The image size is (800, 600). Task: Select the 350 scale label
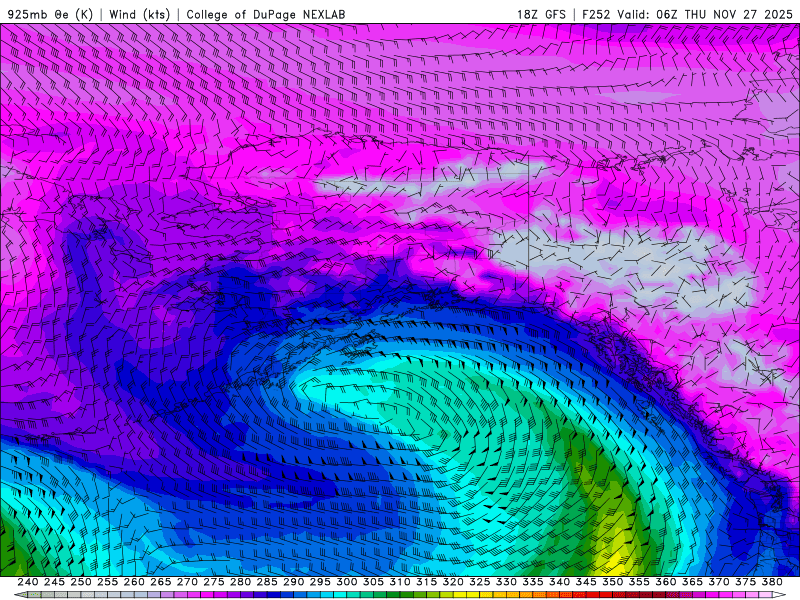(x=612, y=582)
